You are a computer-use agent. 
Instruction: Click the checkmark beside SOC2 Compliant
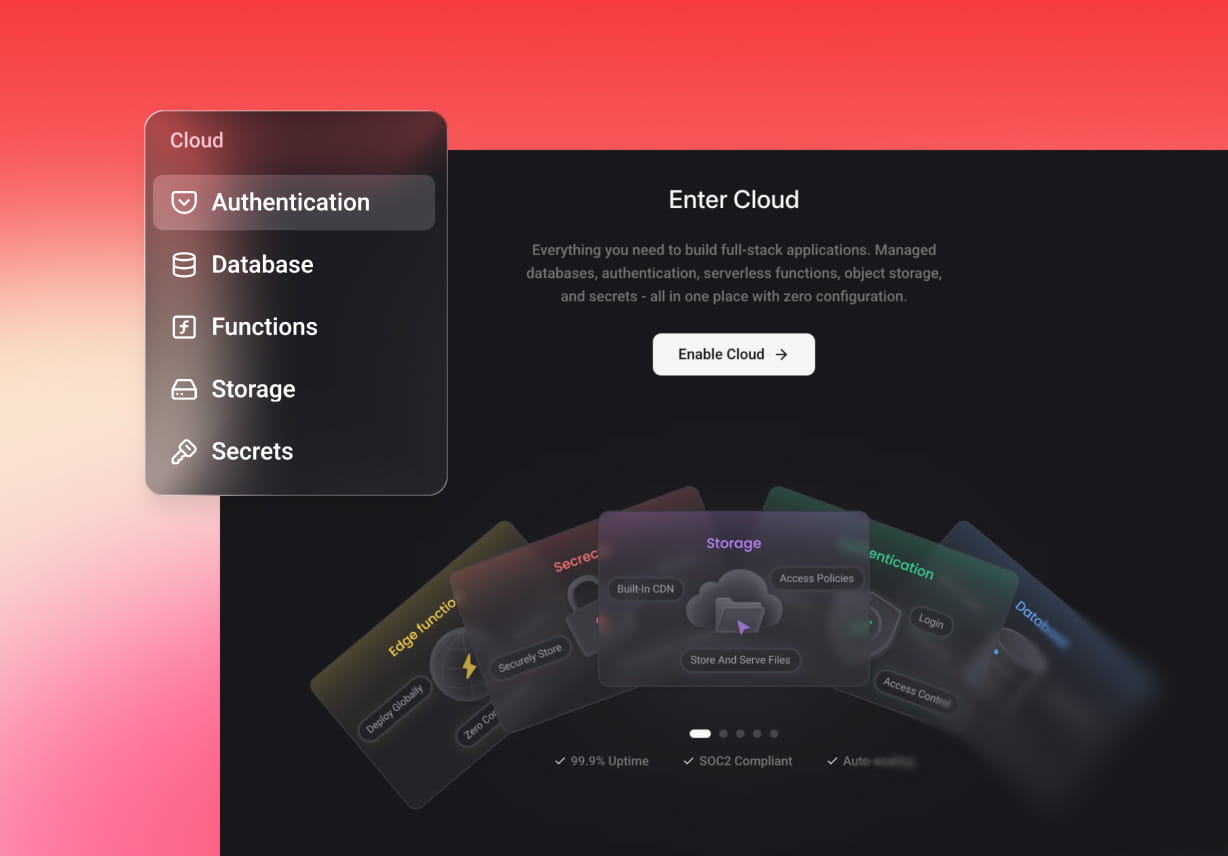click(x=688, y=761)
